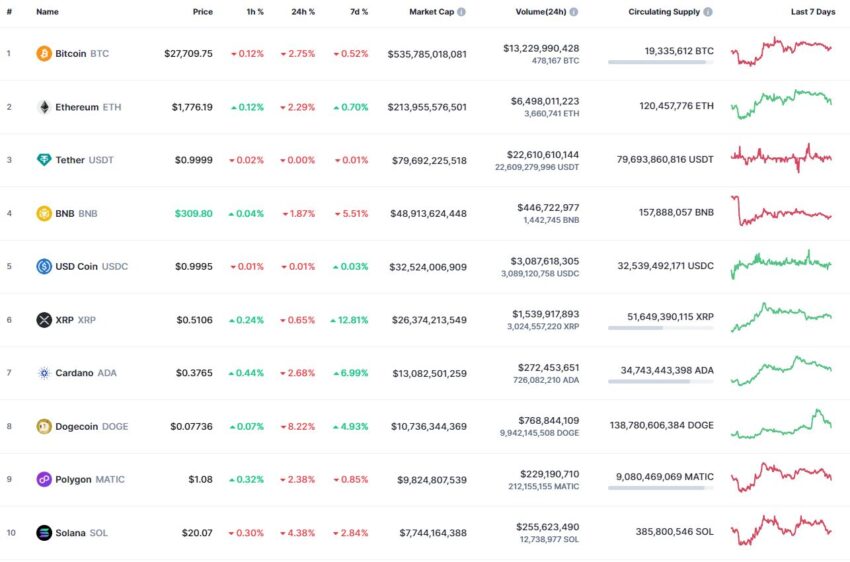Screen dimensions: 850x562
Task: Open the Dogecoin DOGE name link
Action: tap(92, 427)
